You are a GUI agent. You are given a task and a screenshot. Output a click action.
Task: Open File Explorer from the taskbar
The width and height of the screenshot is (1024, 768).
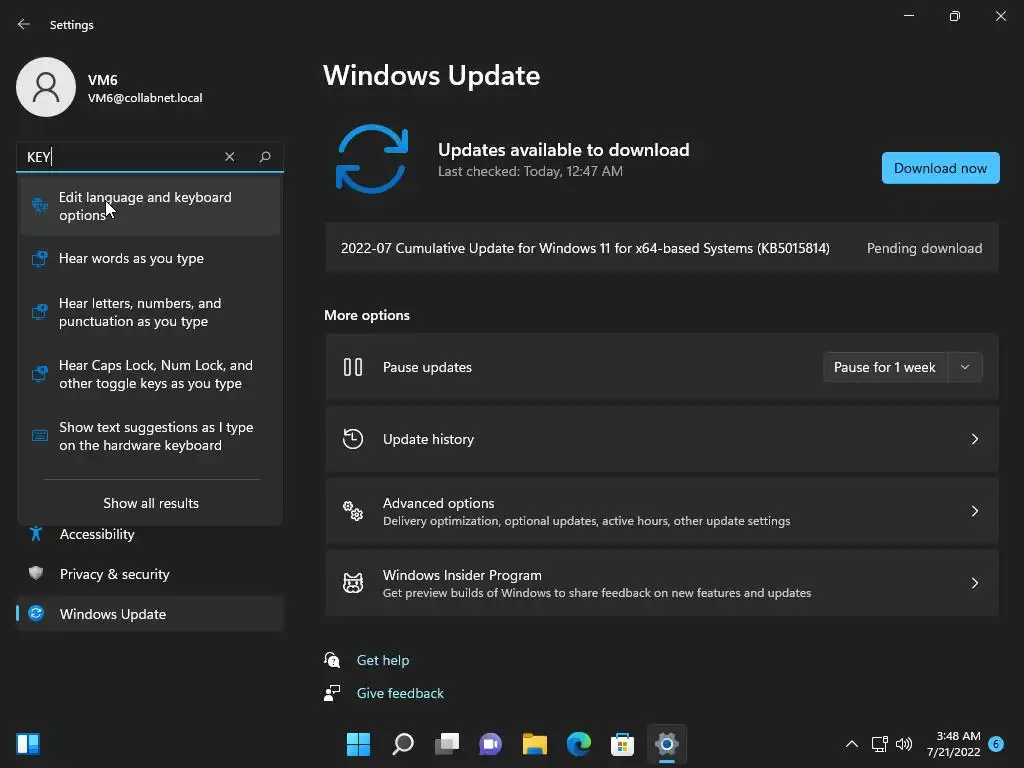pyautogui.click(x=535, y=744)
